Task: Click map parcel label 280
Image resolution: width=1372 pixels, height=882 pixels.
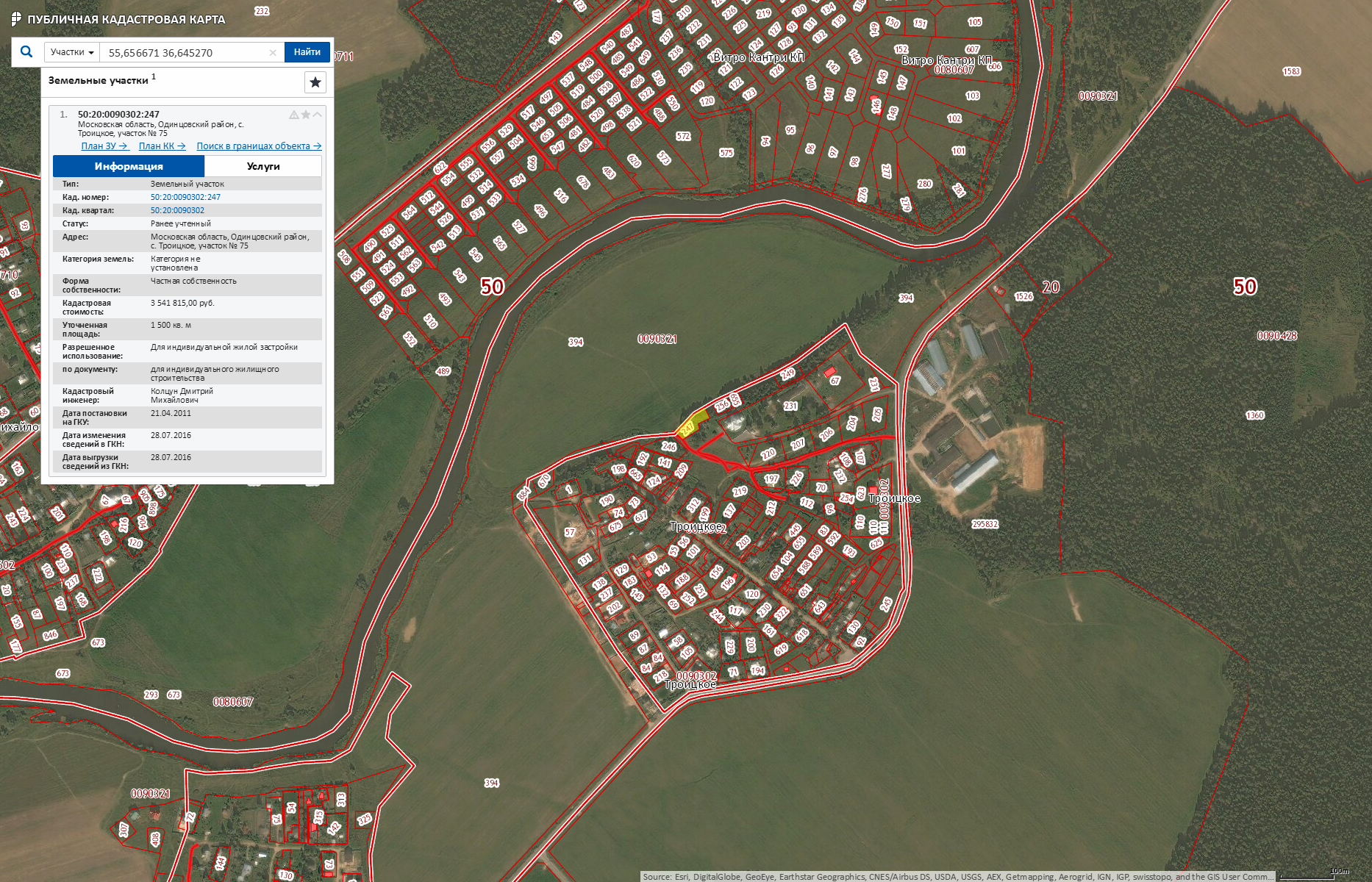Action: [x=924, y=184]
